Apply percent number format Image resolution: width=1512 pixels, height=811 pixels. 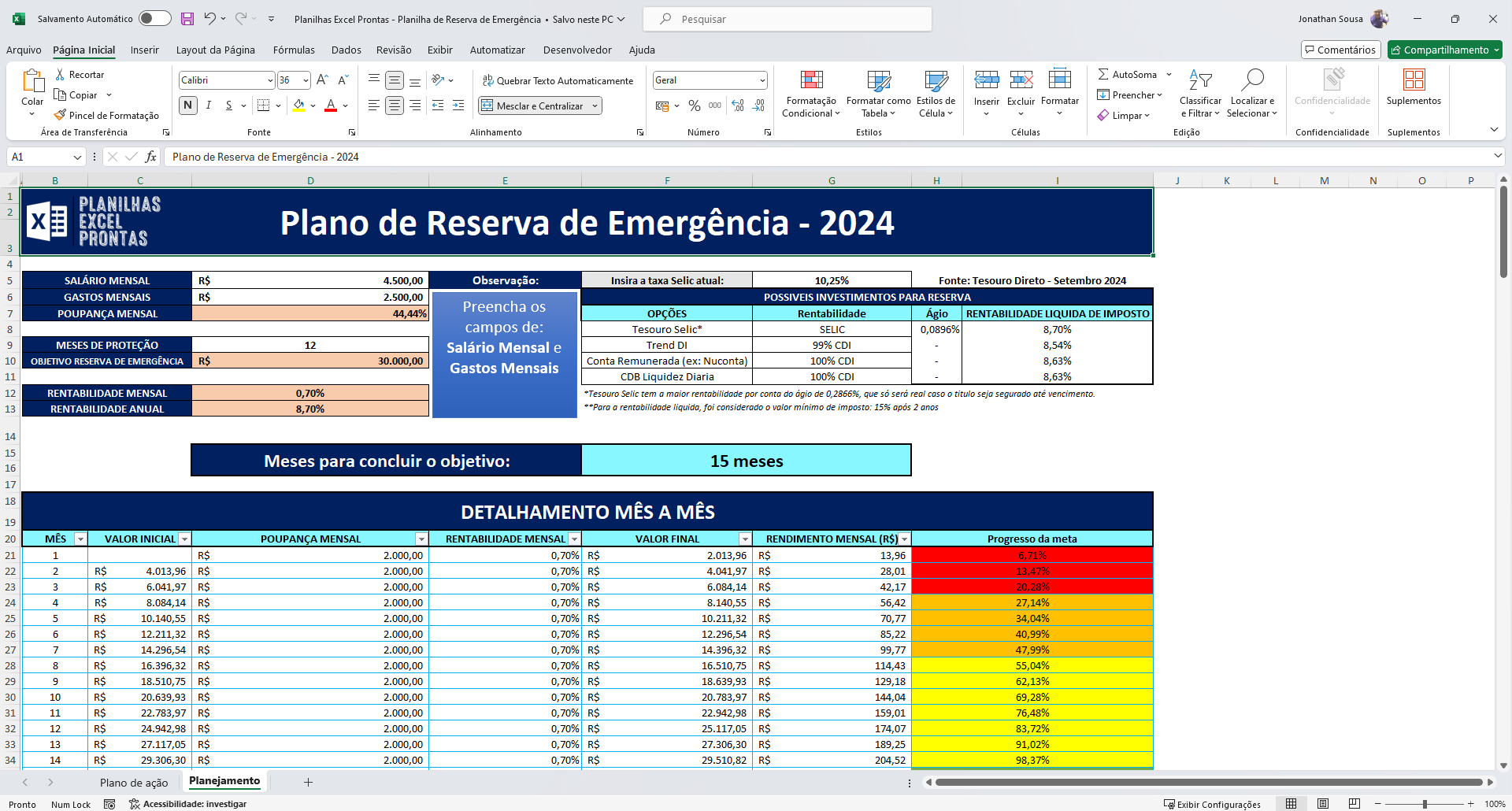[695, 106]
